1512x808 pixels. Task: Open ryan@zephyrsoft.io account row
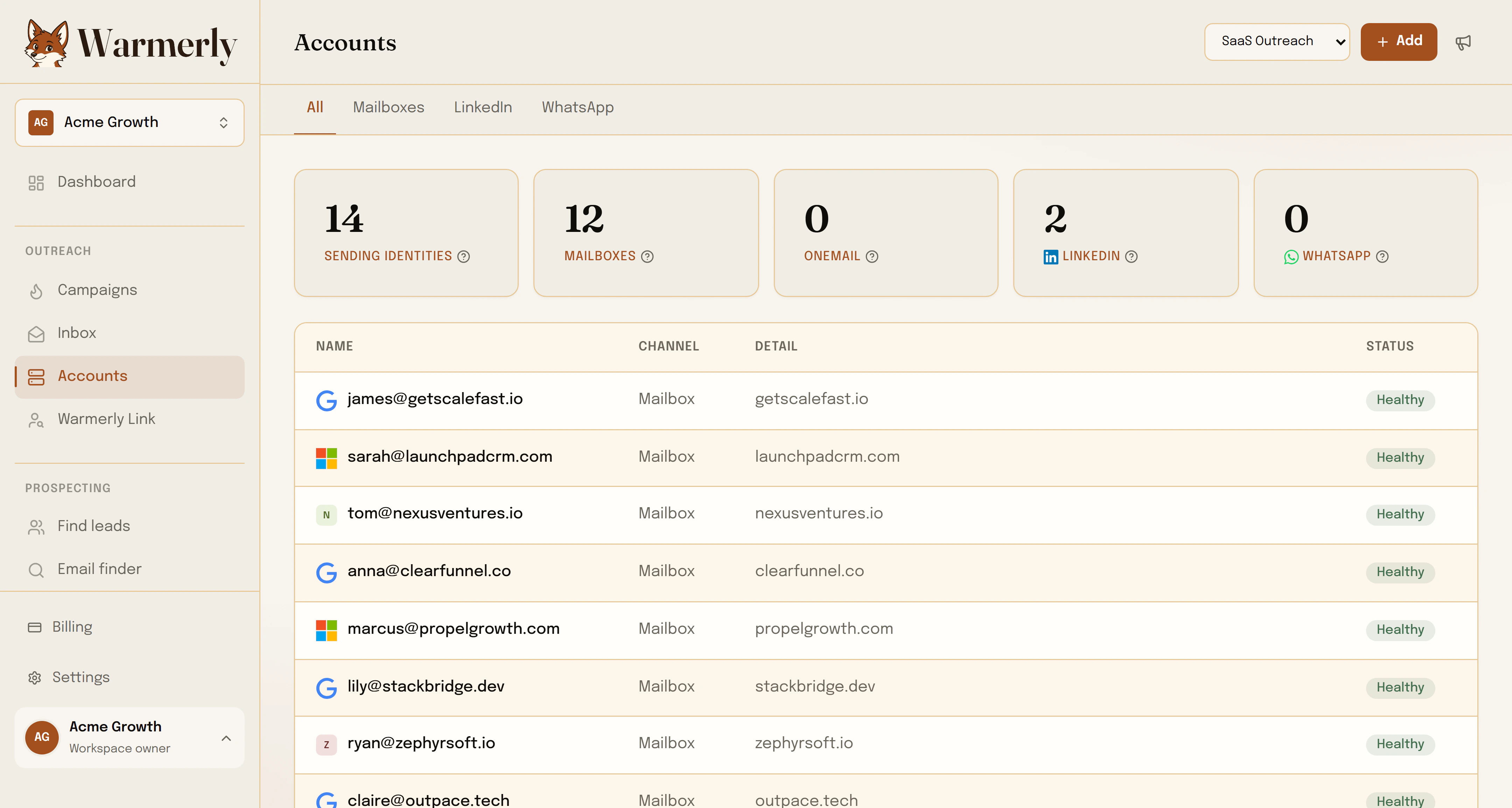pyautogui.click(x=886, y=745)
